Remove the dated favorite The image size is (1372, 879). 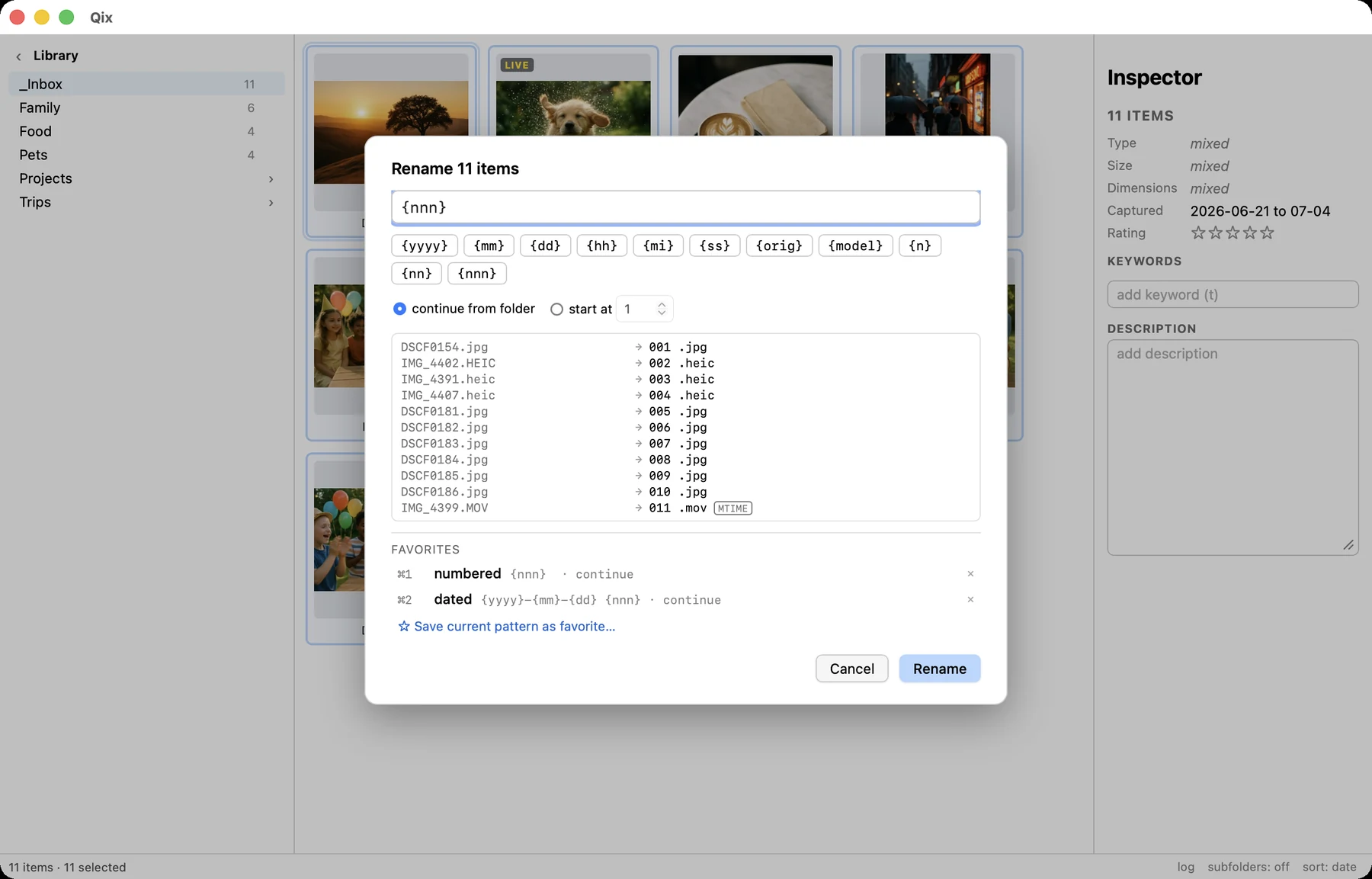pyautogui.click(x=970, y=600)
